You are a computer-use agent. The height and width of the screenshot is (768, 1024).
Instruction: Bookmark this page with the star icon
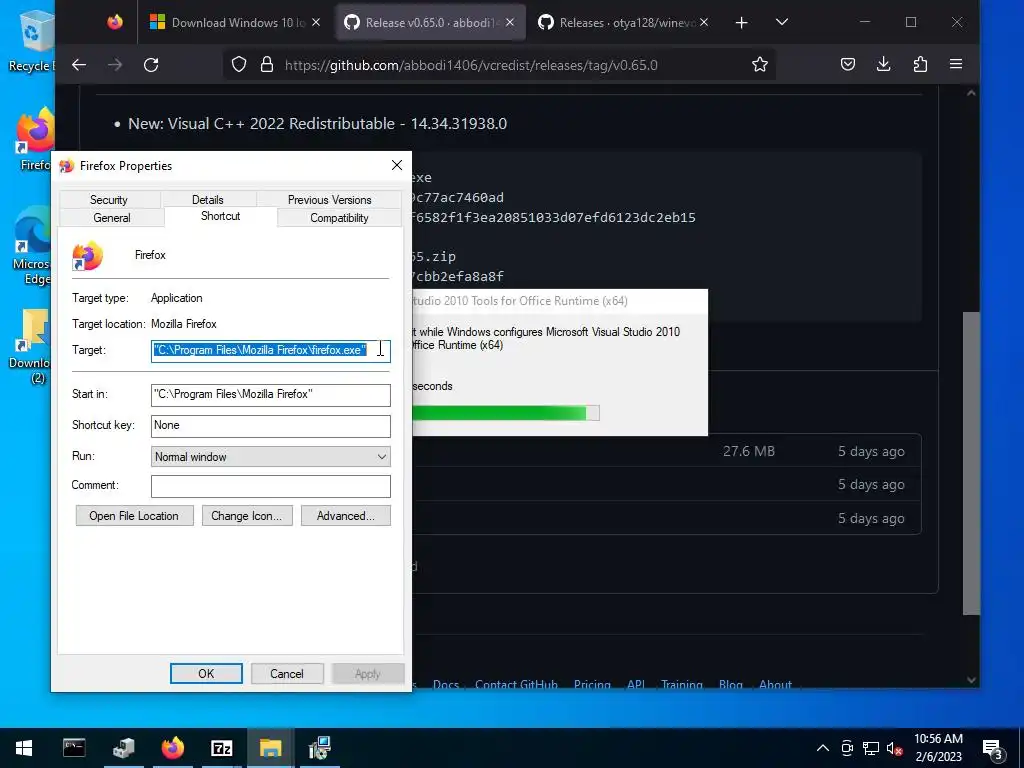(x=760, y=65)
